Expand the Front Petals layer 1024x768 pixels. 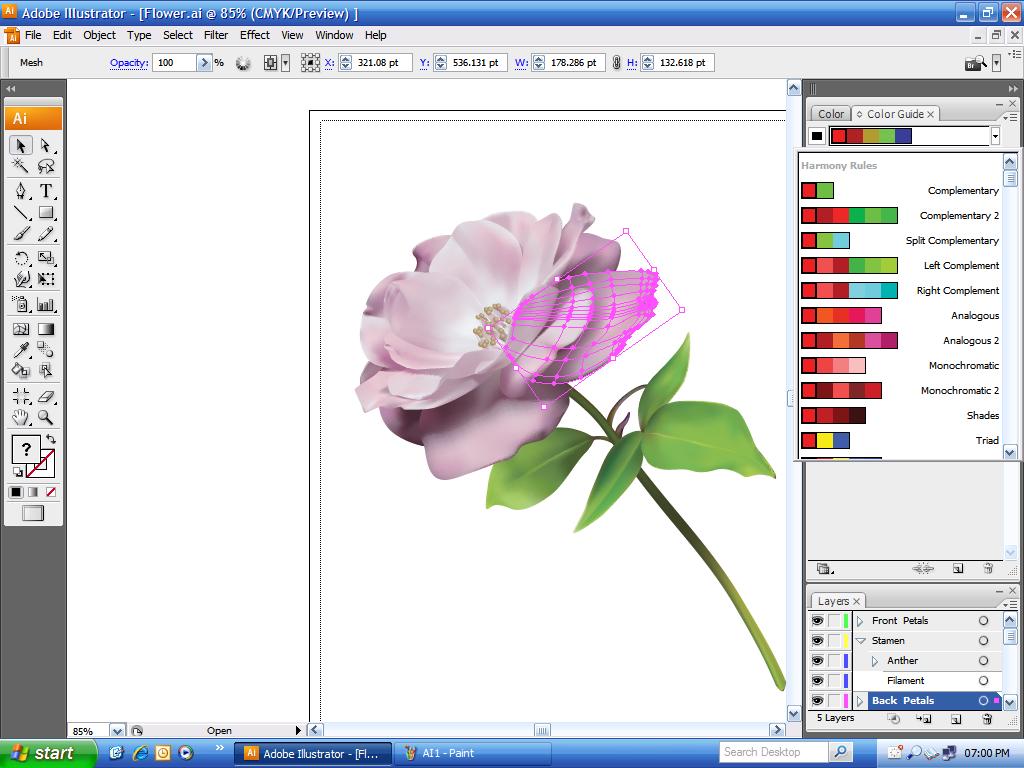tap(860, 620)
